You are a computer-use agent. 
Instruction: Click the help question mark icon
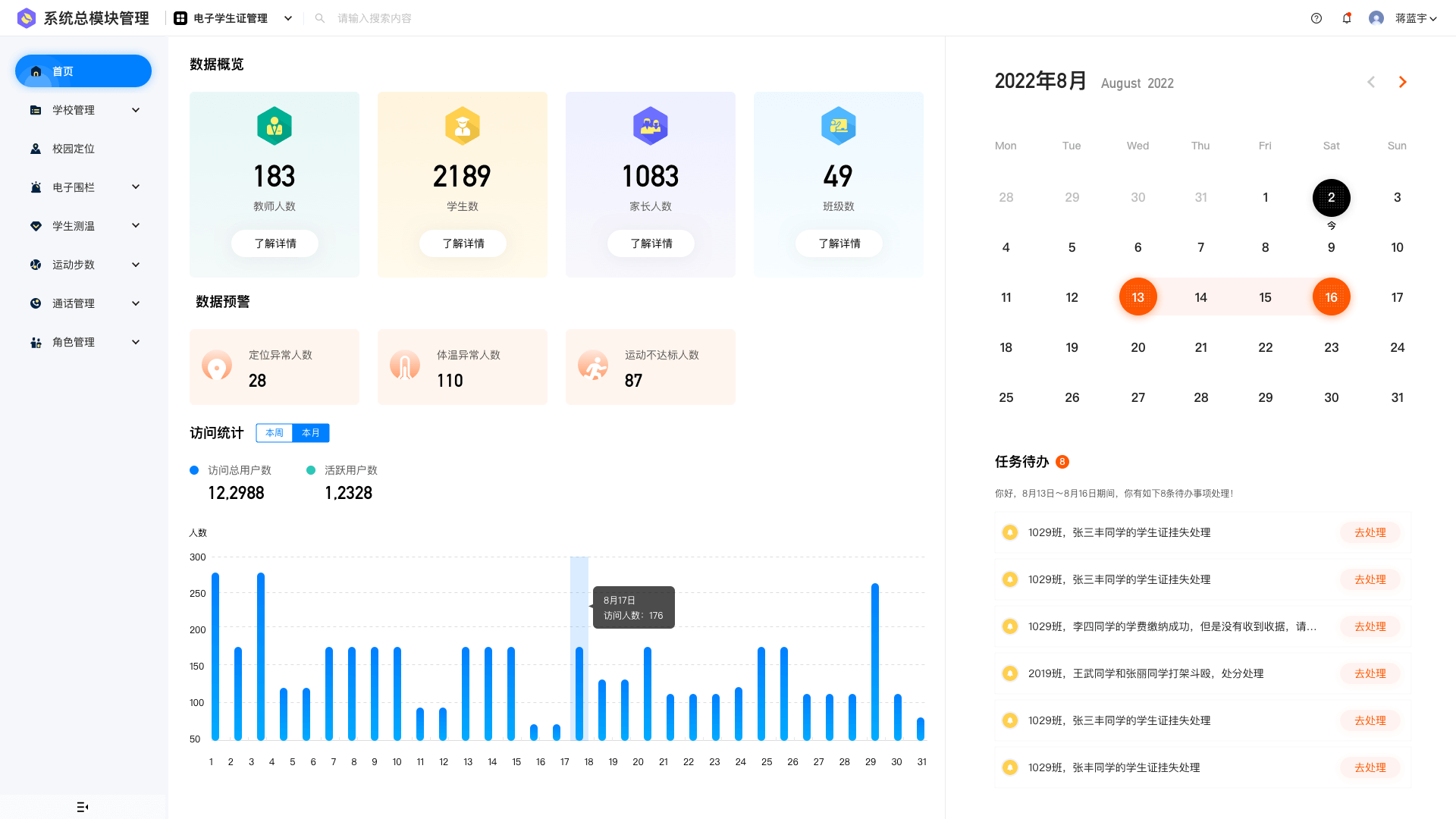coord(1316,18)
